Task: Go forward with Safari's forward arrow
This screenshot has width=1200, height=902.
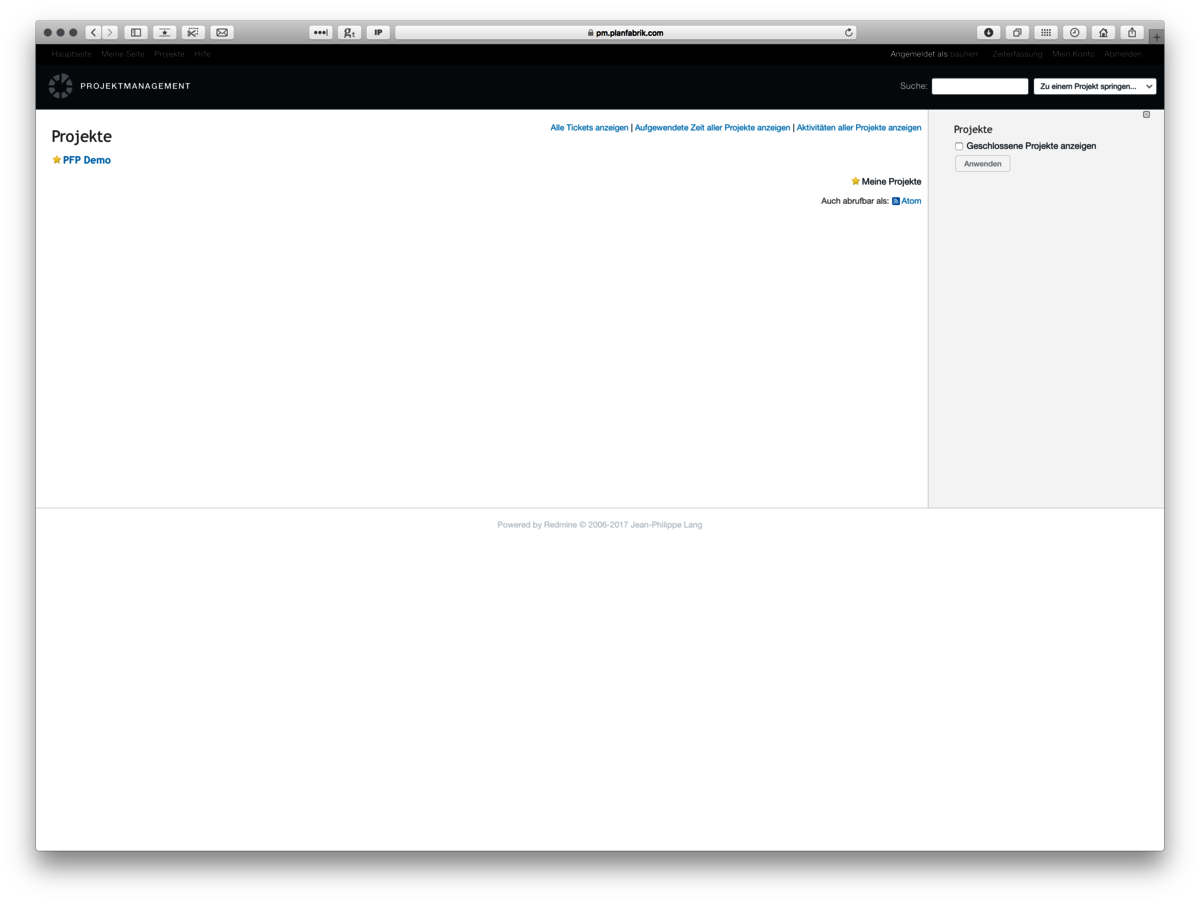Action: click(110, 33)
